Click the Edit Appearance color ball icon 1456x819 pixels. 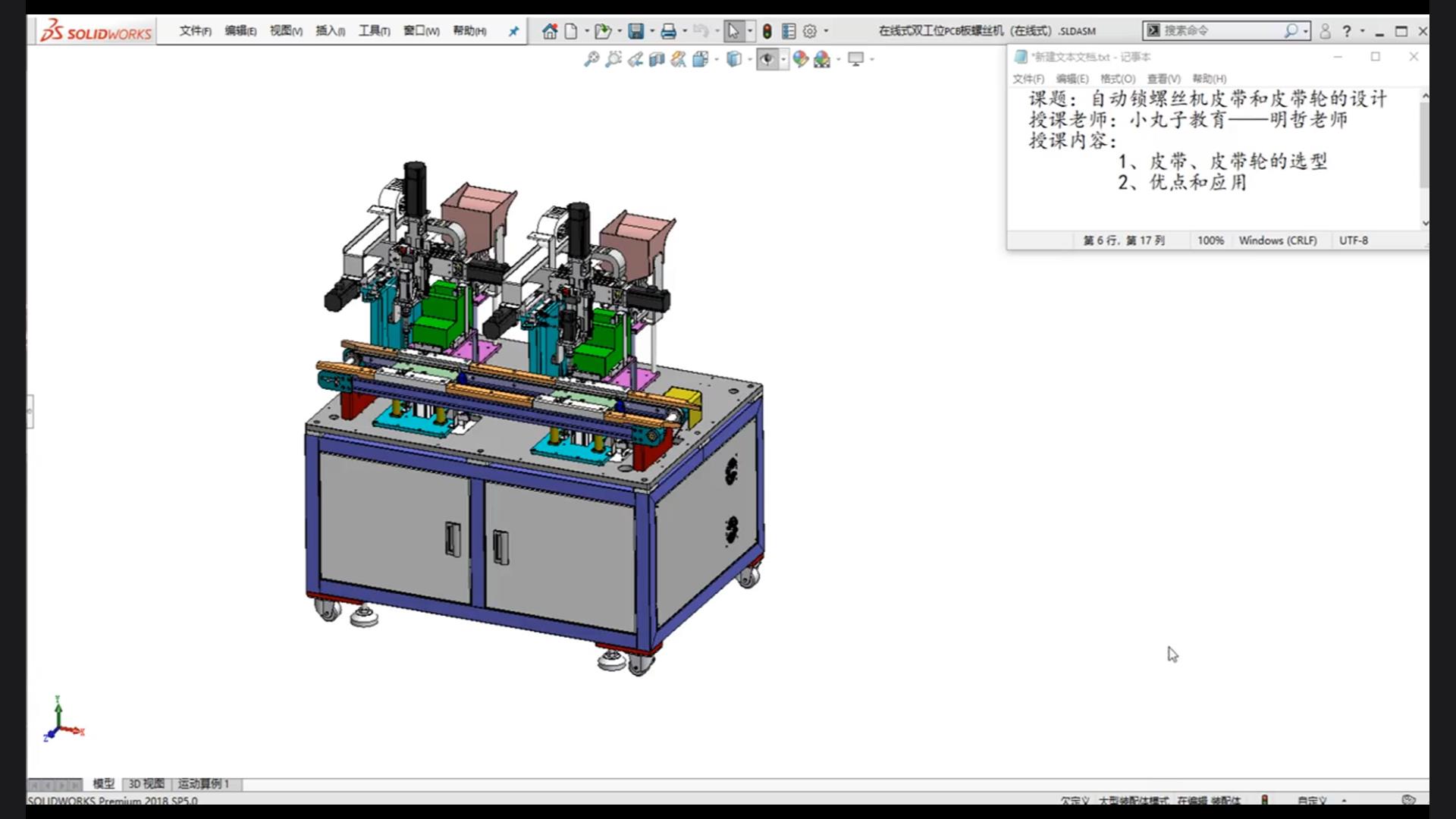pos(801,59)
